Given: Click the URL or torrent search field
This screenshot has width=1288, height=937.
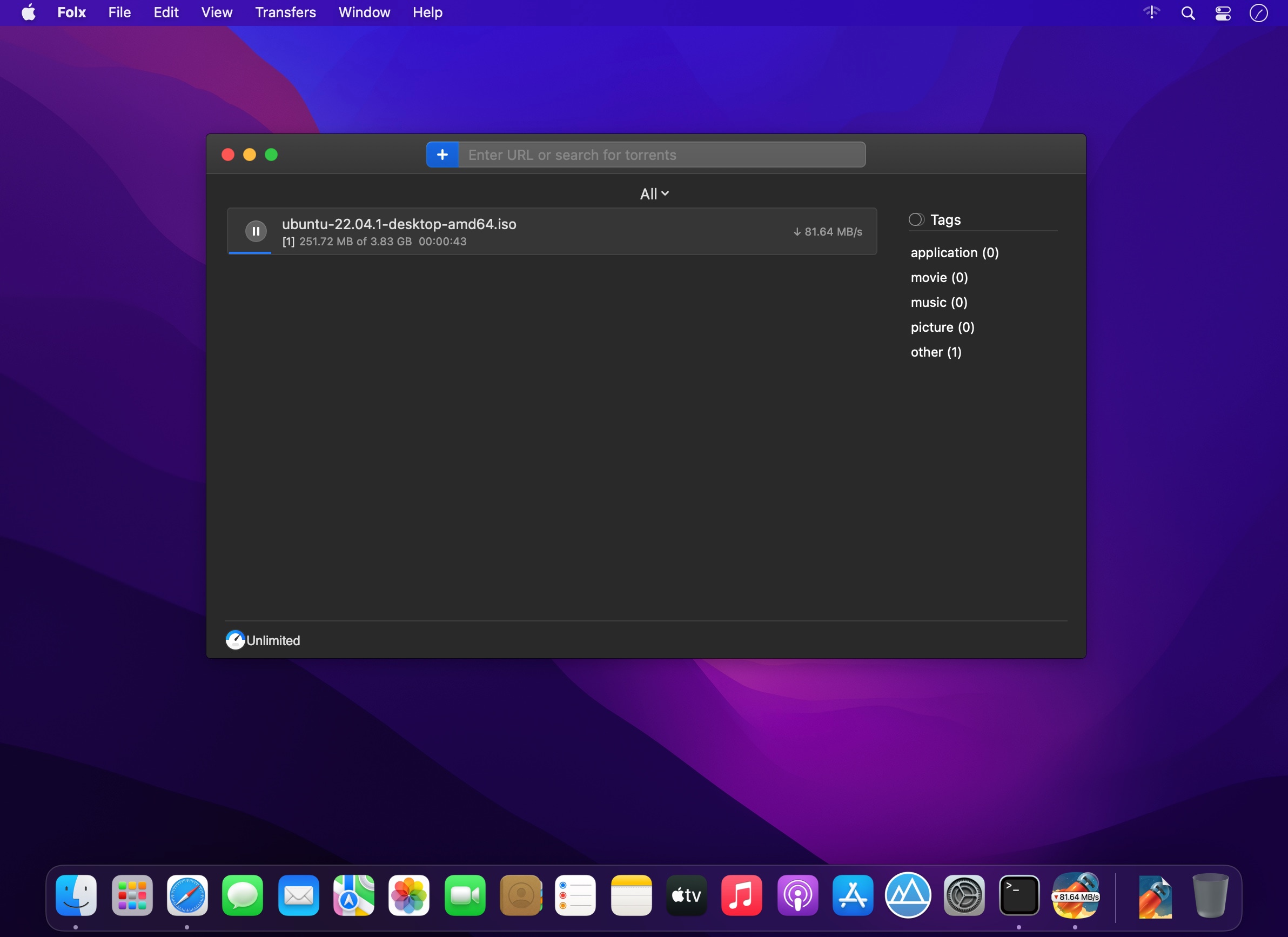Looking at the screenshot, I should tap(662, 155).
